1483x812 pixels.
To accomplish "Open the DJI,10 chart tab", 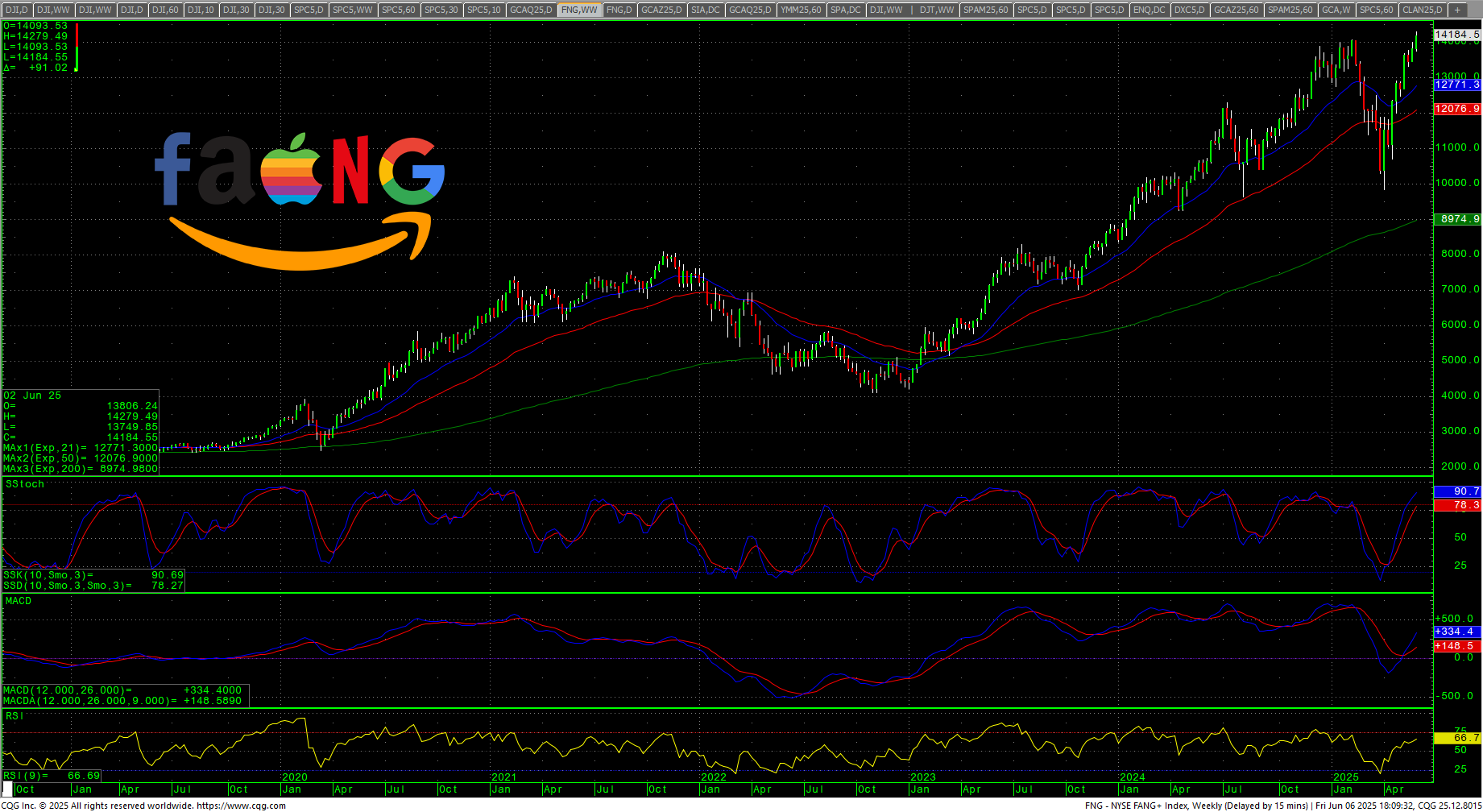I will coord(201,10).
